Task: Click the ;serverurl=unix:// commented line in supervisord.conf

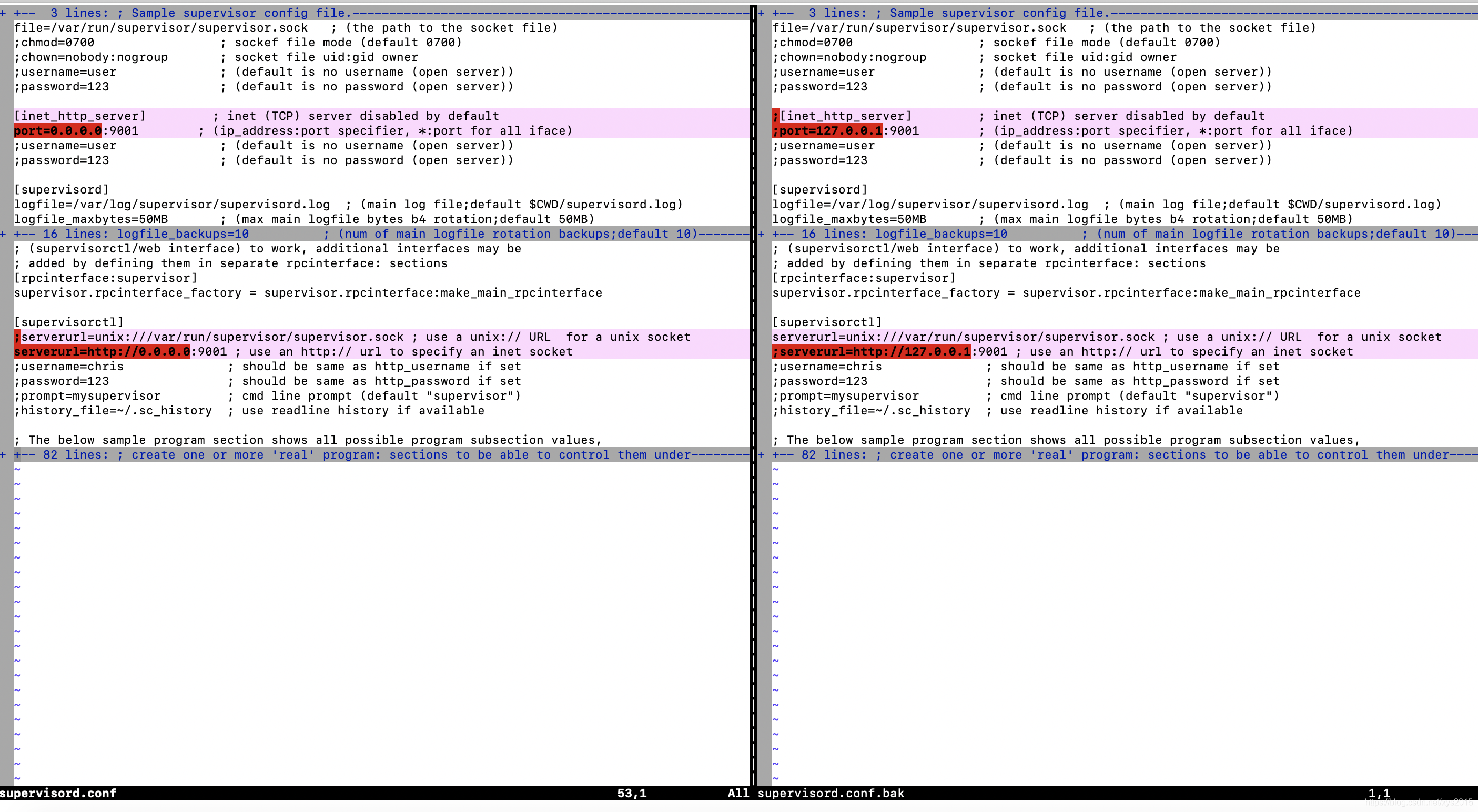Action: (381, 337)
